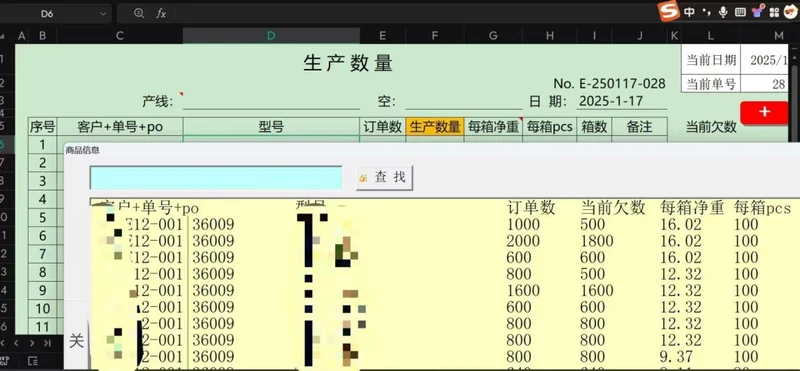This screenshot has width=800, height=371.
Task: Click the magnifier icon beside the name box
Action: (139, 13)
